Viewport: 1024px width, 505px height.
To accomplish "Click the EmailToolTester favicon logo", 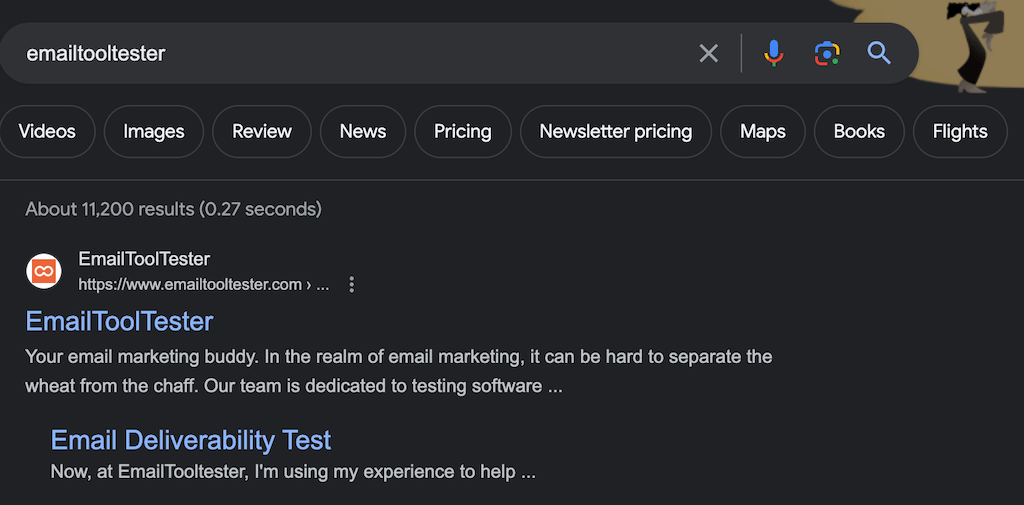I will click(x=44, y=271).
